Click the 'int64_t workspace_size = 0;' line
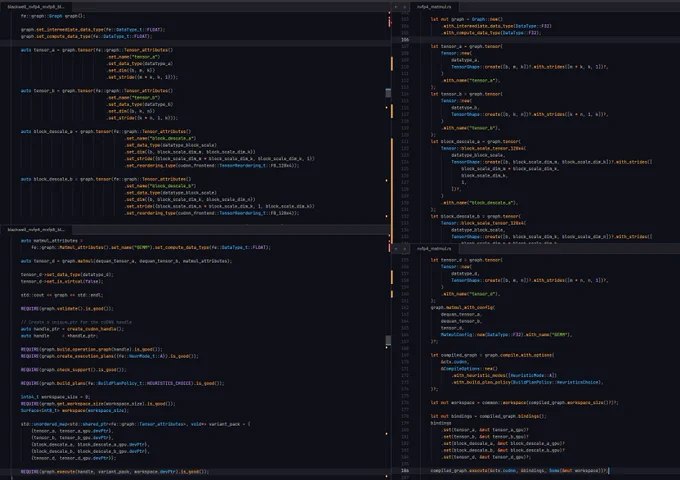 click(55, 397)
